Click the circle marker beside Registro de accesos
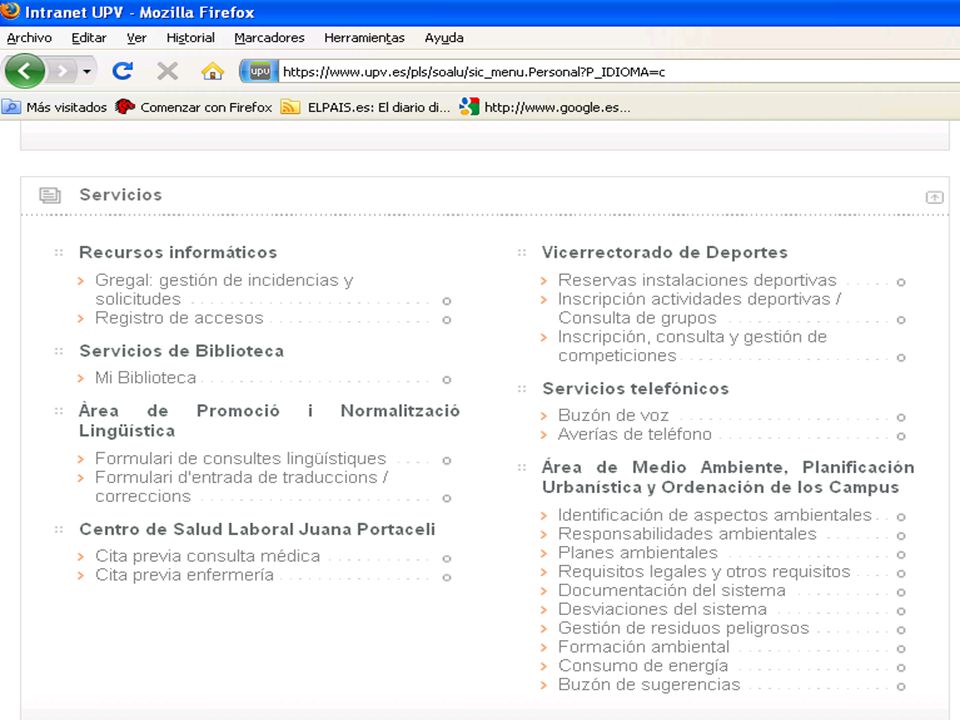Image resolution: width=960 pixels, height=720 pixels. tap(447, 320)
